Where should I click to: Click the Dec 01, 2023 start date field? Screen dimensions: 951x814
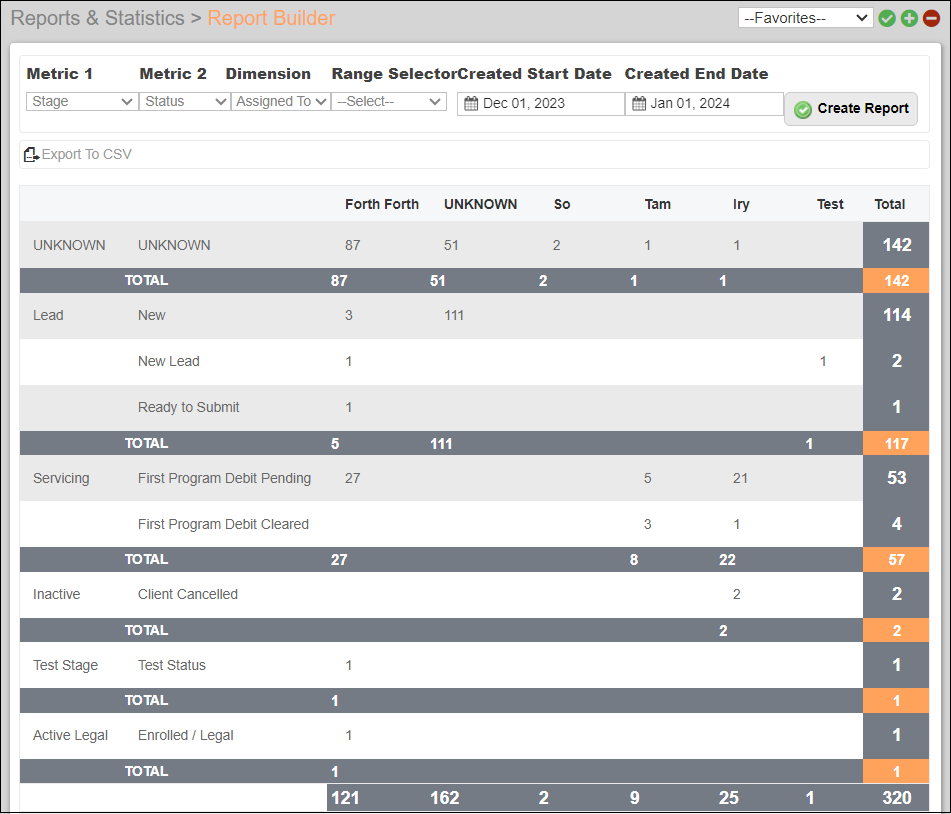(x=540, y=104)
